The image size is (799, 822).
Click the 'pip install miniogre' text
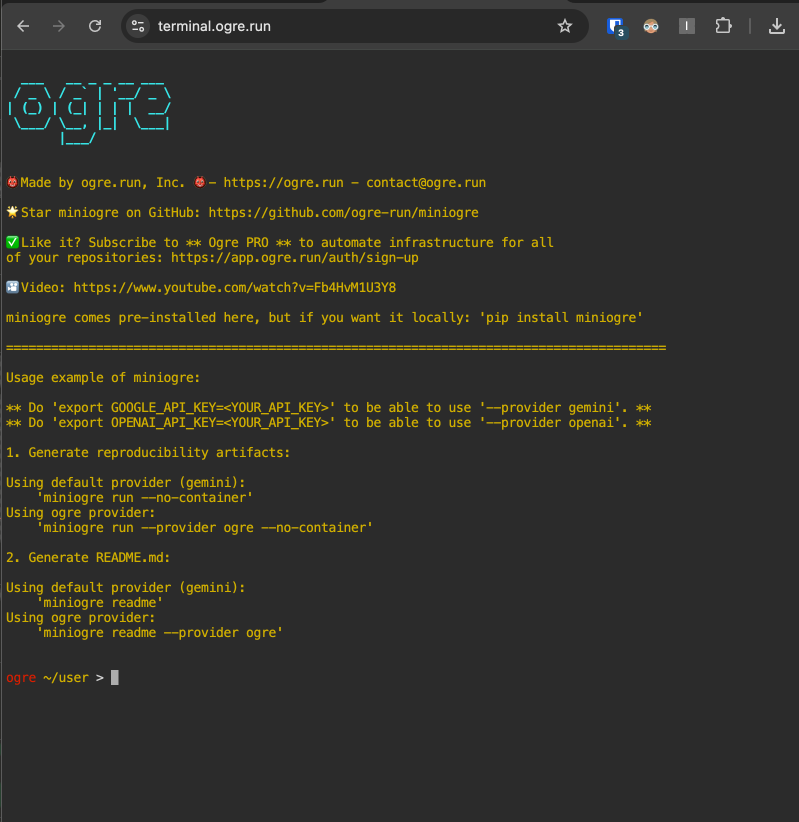[x=561, y=318]
